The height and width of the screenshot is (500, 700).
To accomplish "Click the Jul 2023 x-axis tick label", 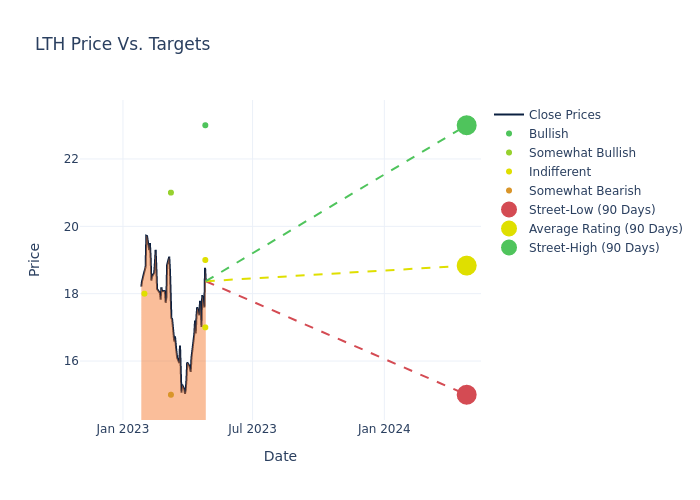I will [x=252, y=429].
